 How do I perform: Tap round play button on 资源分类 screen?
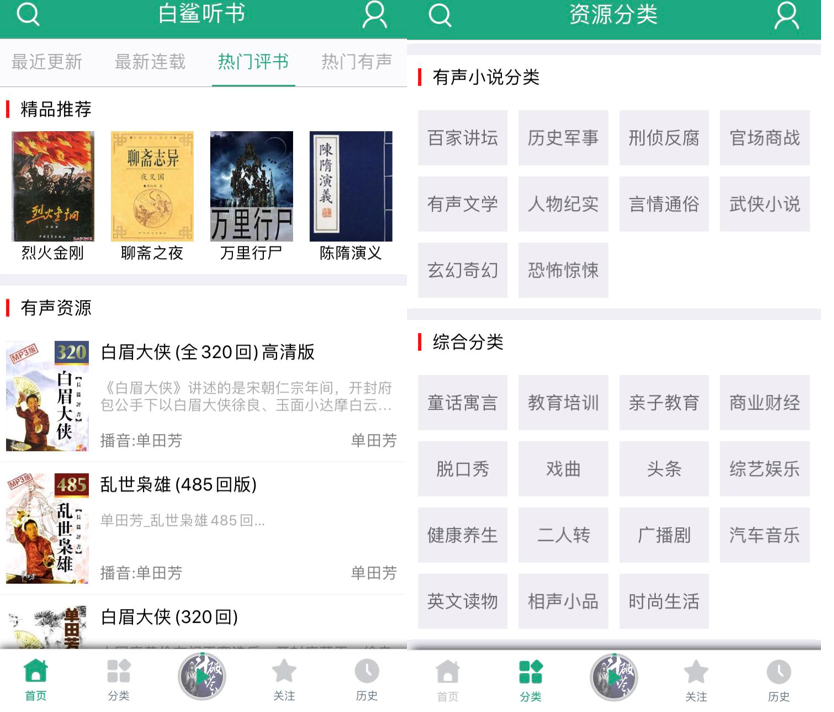tap(614, 677)
